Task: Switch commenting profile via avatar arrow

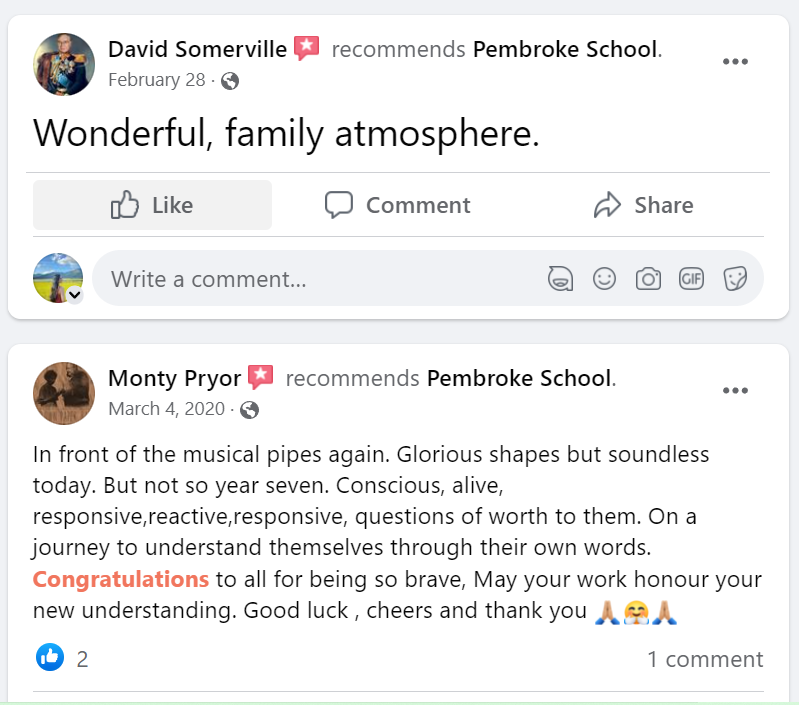Action: tap(74, 294)
